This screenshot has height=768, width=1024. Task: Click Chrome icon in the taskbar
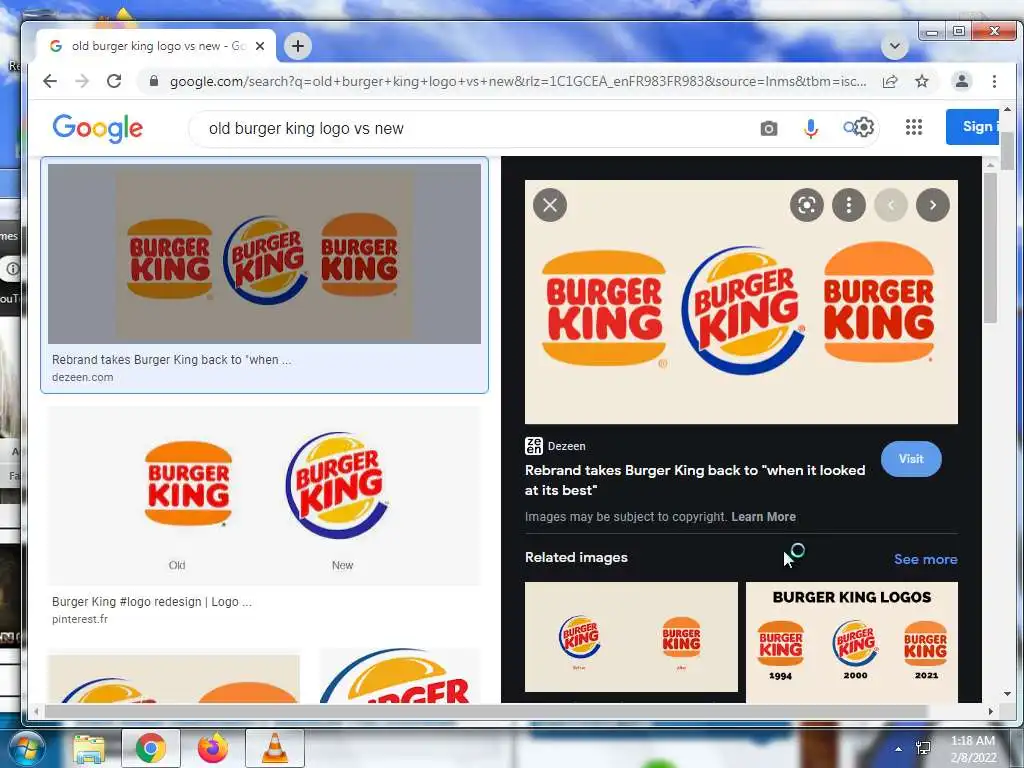click(151, 748)
